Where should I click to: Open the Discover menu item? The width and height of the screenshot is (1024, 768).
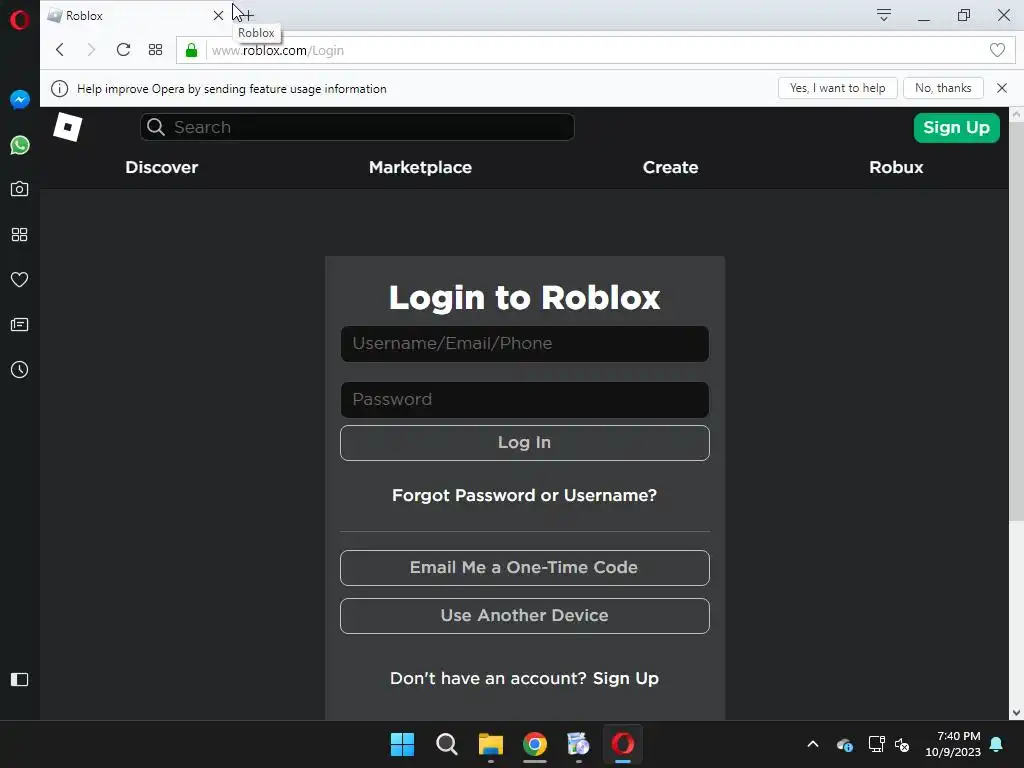[x=161, y=167]
